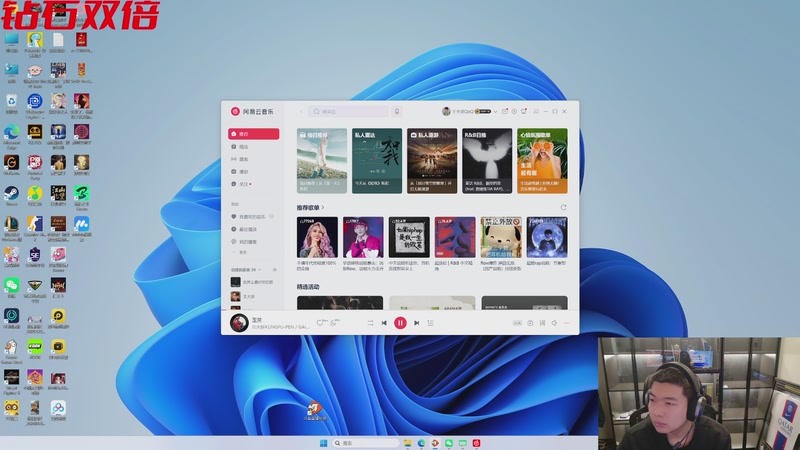The image size is (800, 450).
Task: Open playlist with pink-haired woman cover
Action: (317, 237)
